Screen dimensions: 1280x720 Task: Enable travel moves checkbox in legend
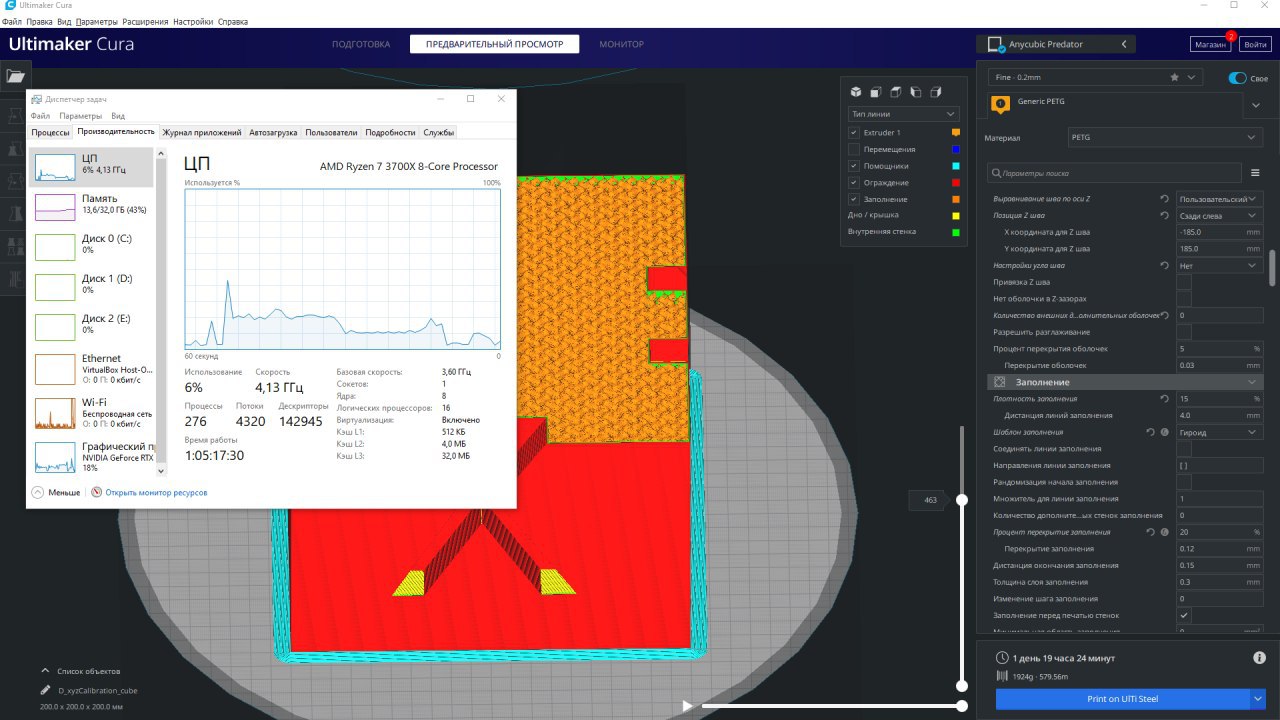point(854,149)
